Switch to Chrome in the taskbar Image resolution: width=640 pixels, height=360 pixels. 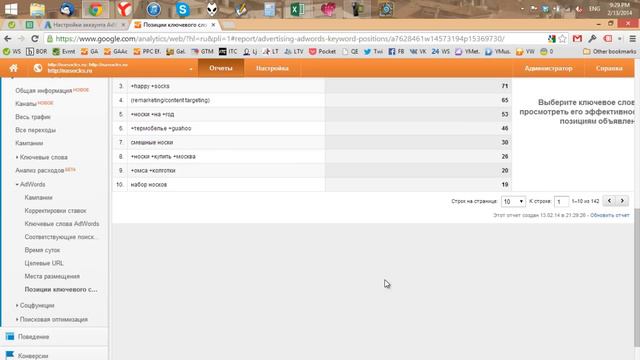pos(96,9)
